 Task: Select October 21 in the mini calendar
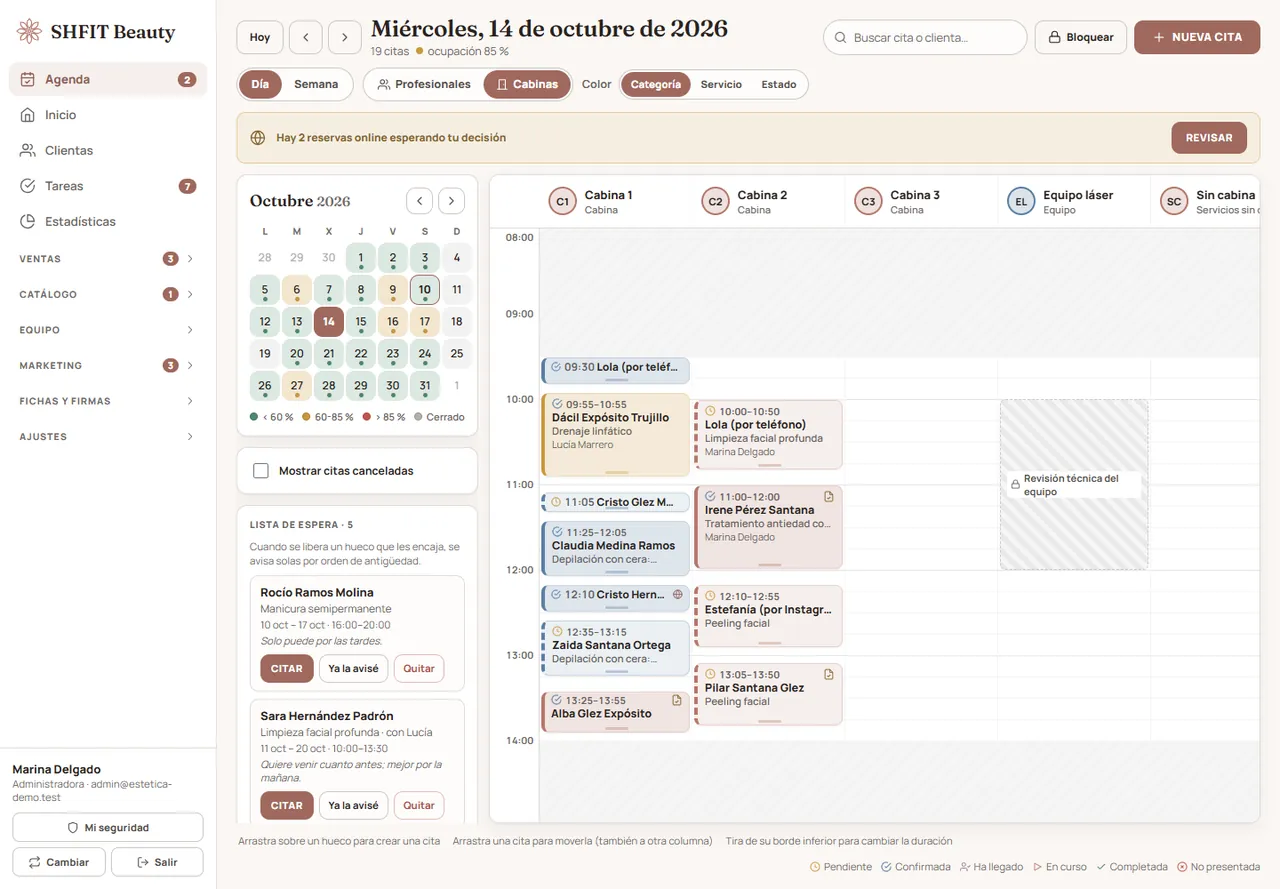tap(329, 354)
